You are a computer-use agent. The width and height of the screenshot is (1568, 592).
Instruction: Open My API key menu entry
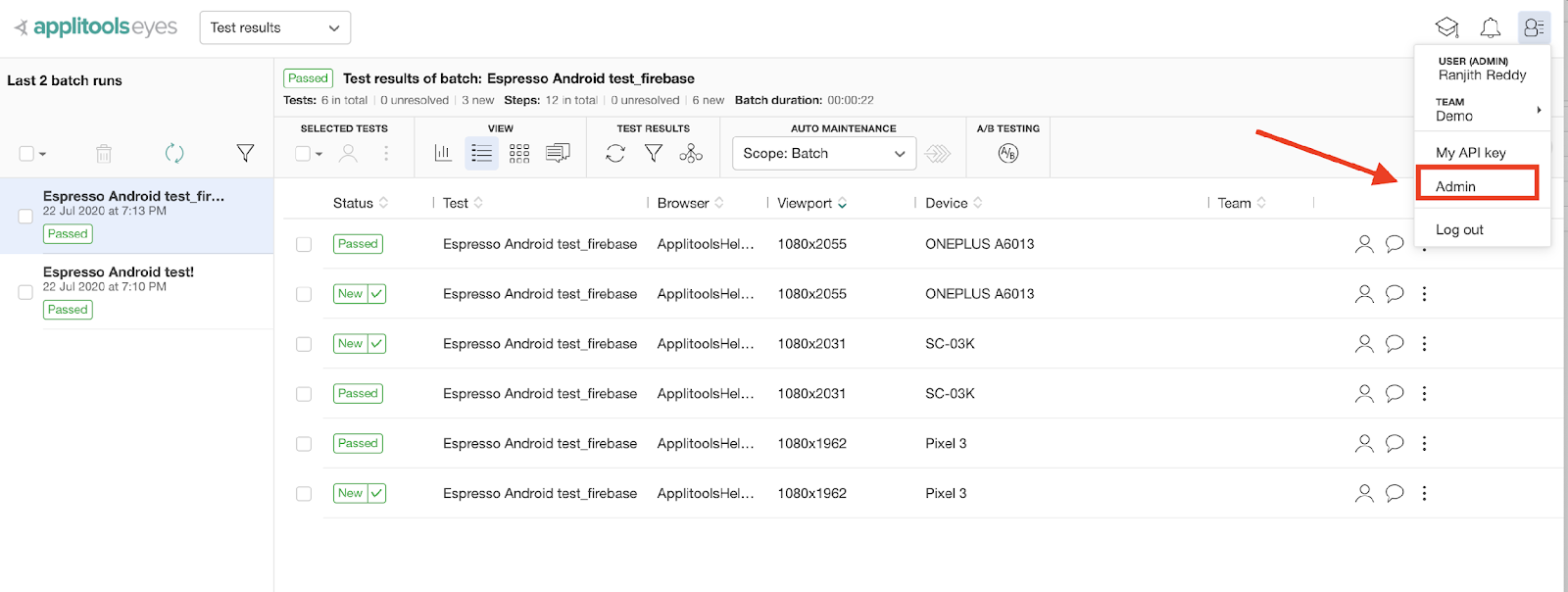click(x=1470, y=153)
